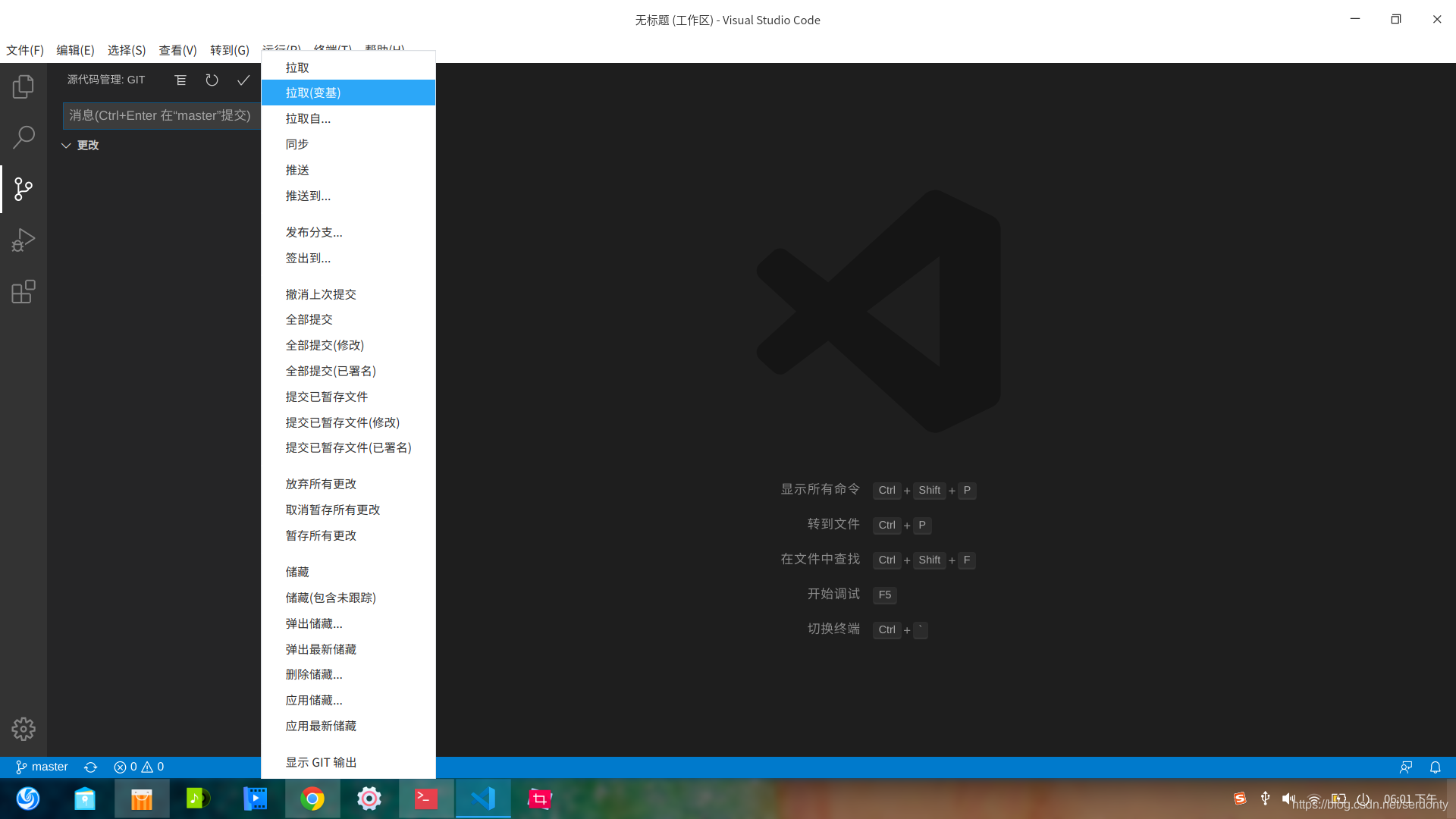This screenshot has height=819, width=1456.
Task: Open the file manager from the taskbar
Action: (x=85, y=799)
